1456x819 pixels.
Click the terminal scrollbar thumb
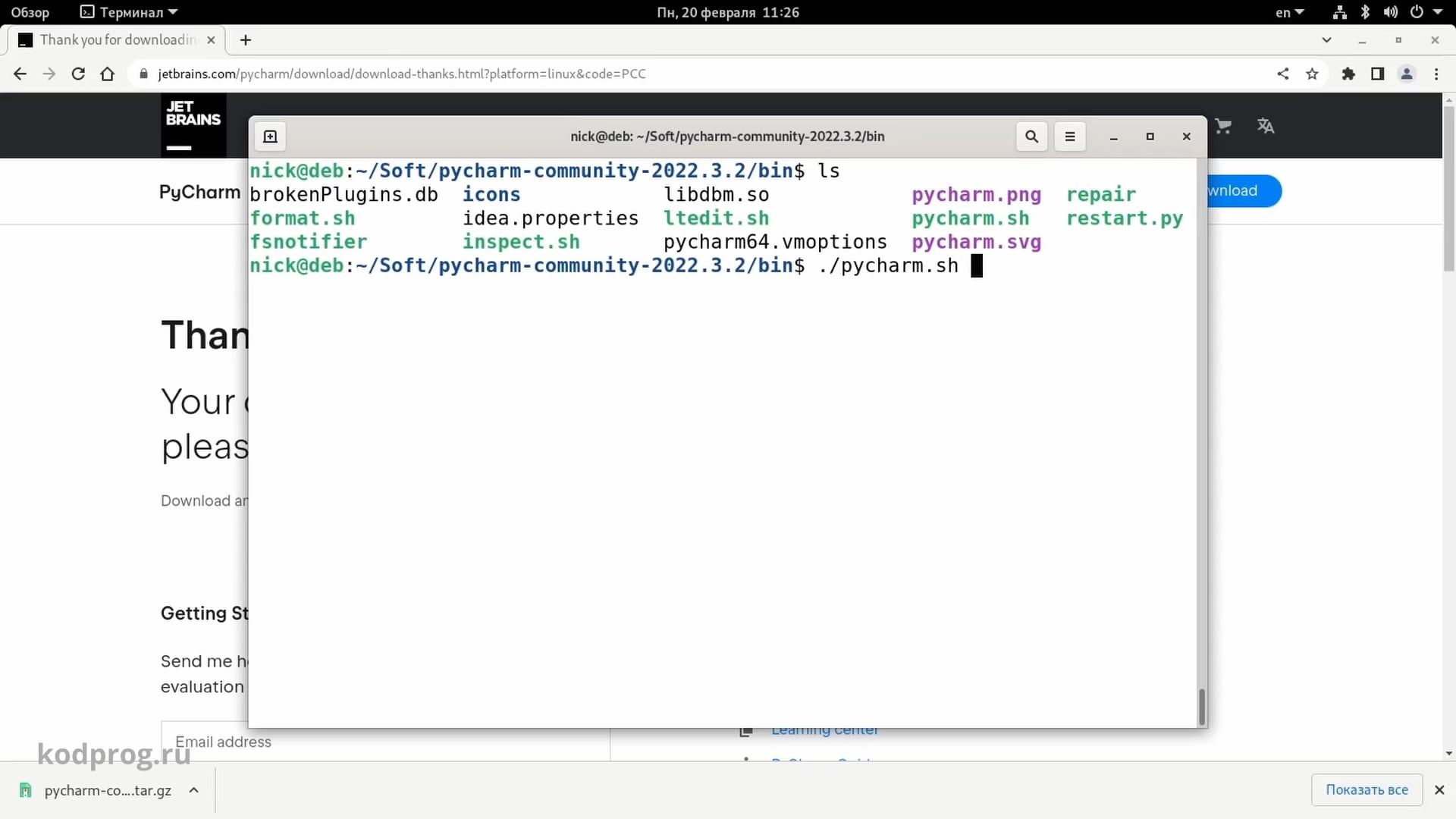tap(1201, 707)
